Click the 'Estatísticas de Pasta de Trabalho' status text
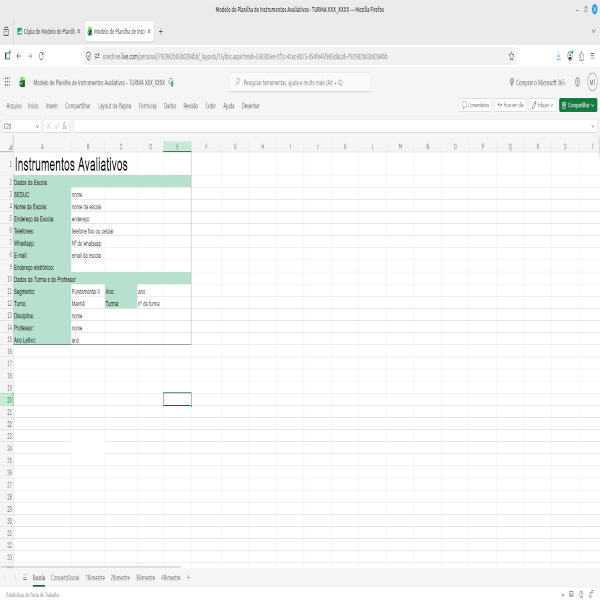 tap(33, 594)
